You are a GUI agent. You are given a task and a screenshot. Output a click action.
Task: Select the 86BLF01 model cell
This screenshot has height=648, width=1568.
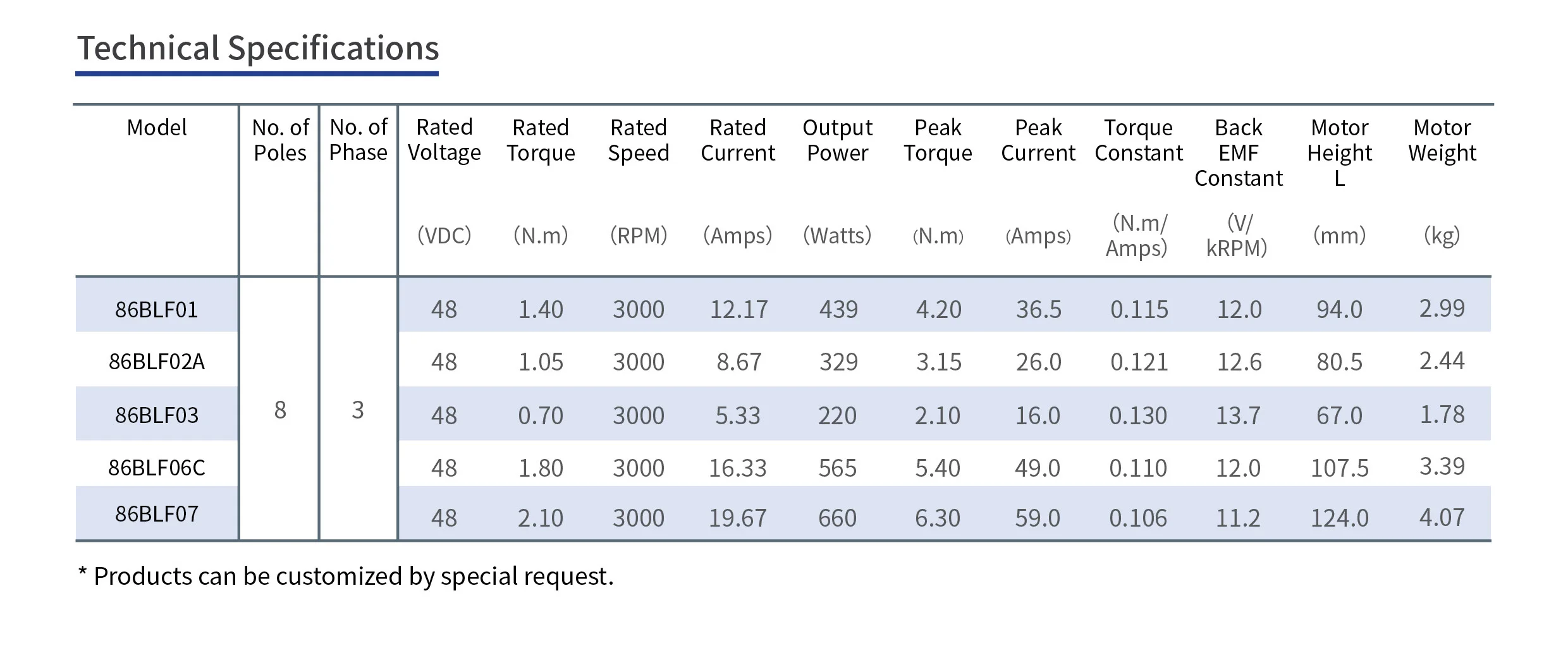tap(157, 310)
